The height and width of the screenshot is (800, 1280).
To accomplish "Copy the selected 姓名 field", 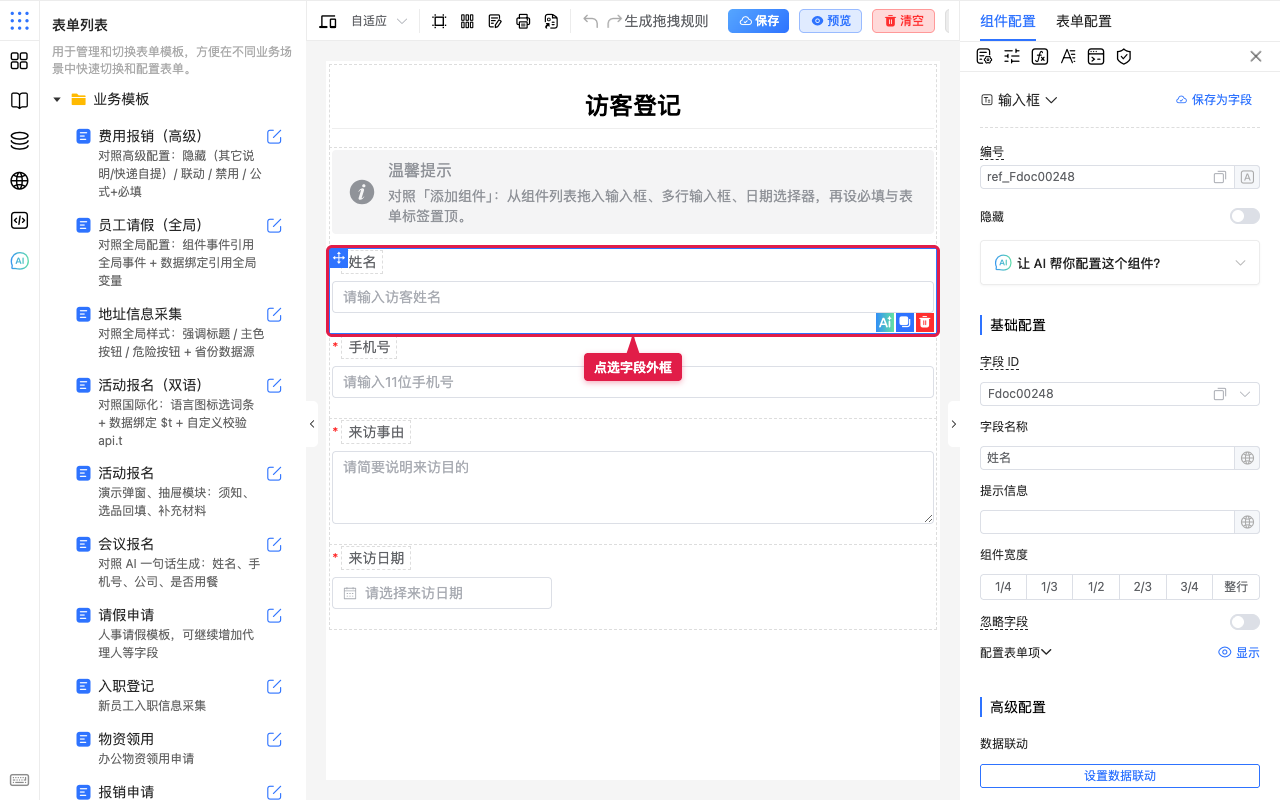I will (905, 322).
